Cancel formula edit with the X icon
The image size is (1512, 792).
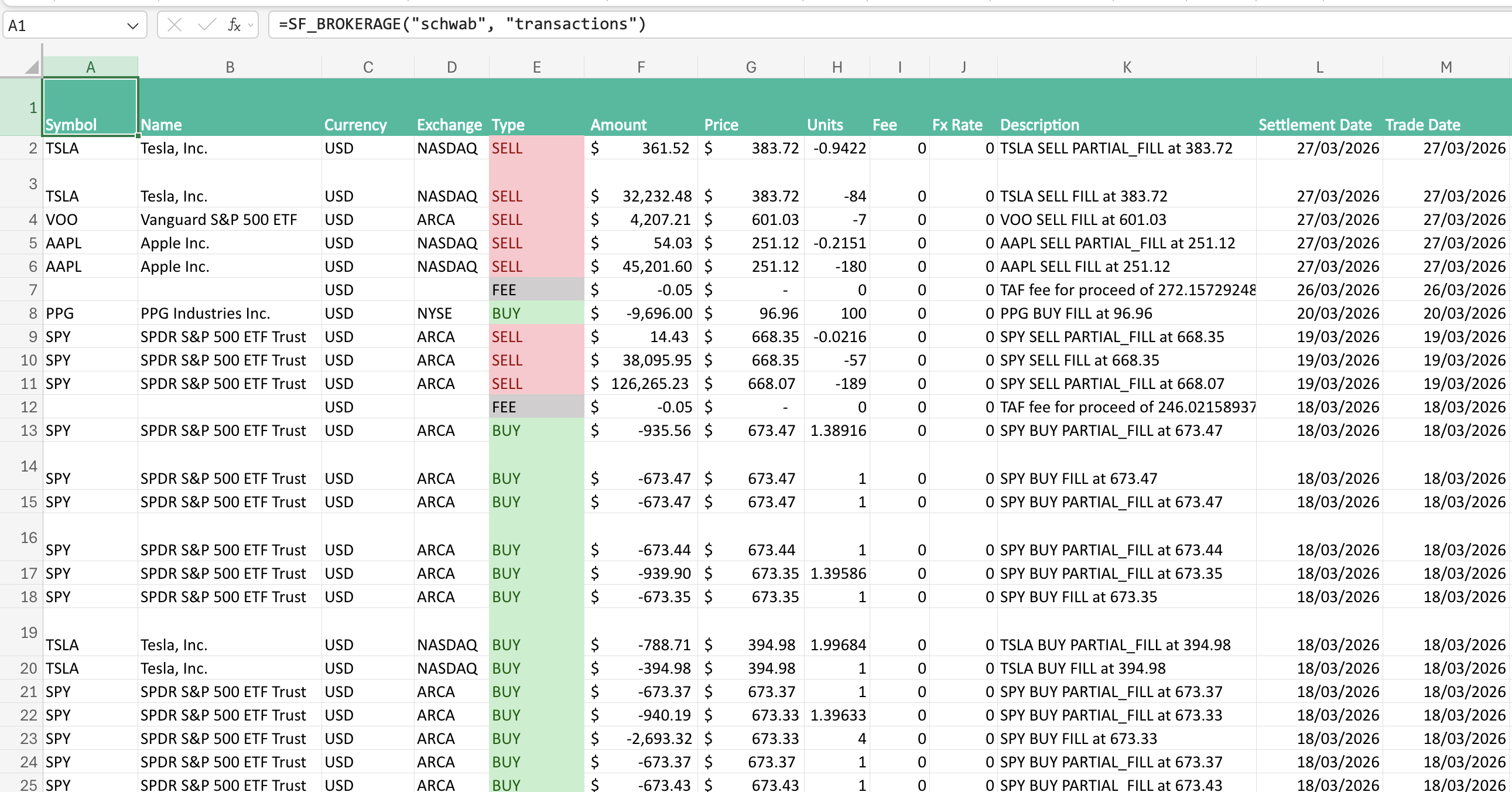pos(175,25)
